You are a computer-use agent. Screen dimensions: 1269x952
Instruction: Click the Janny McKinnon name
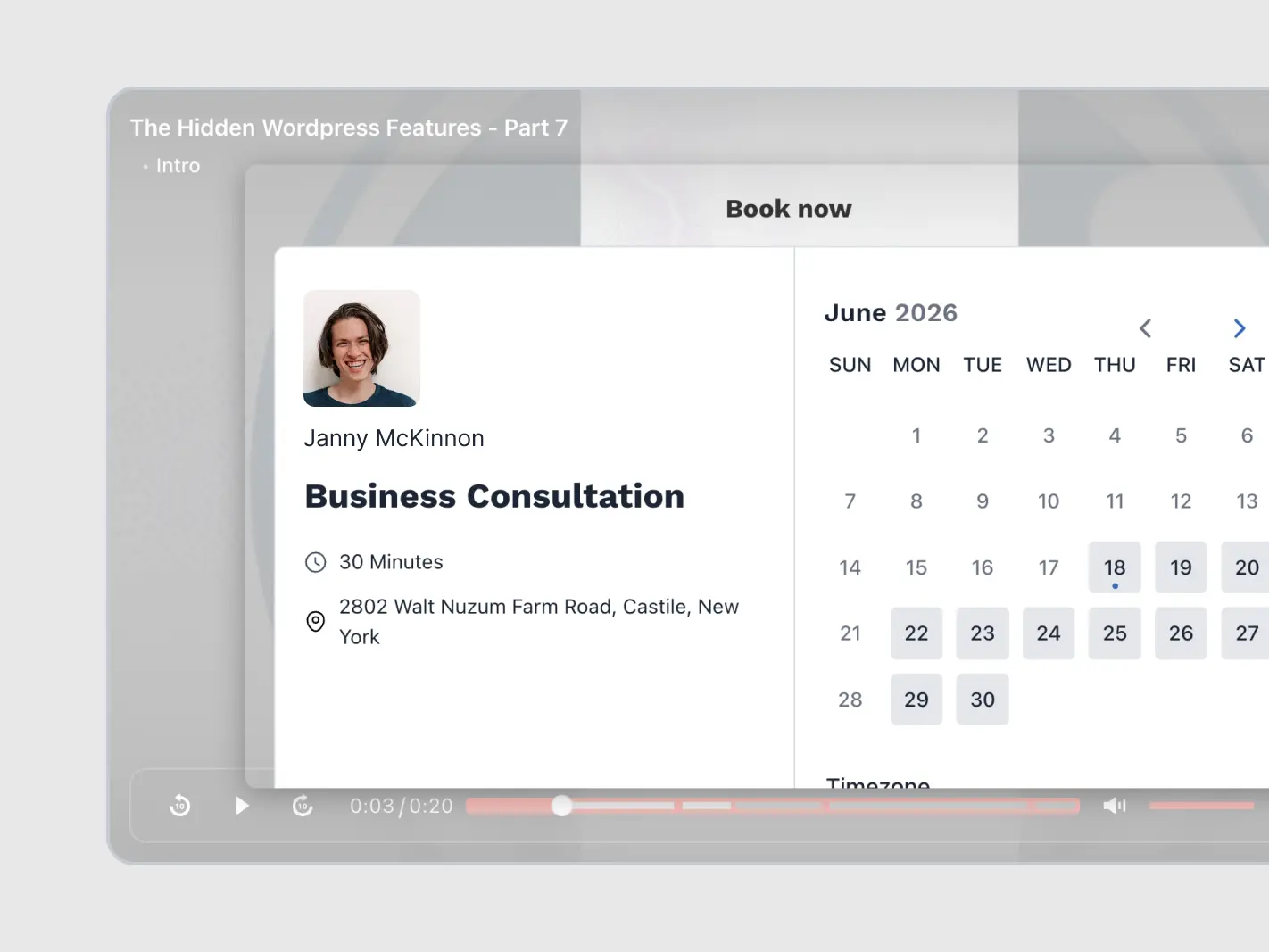tap(394, 438)
